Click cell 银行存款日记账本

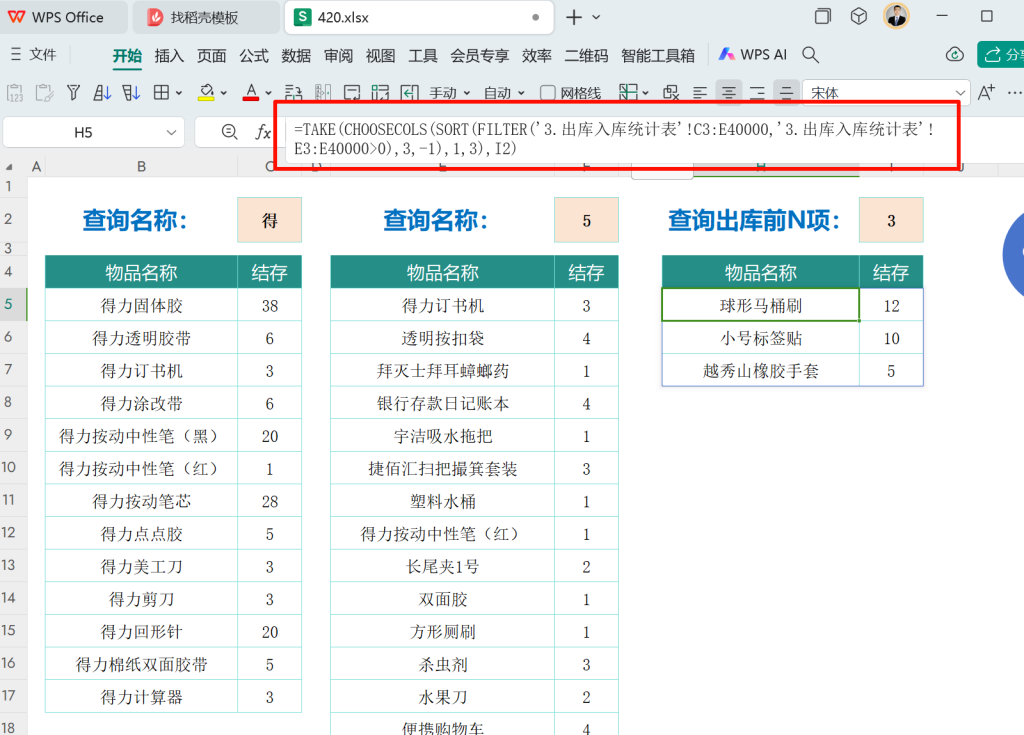(443, 403)
